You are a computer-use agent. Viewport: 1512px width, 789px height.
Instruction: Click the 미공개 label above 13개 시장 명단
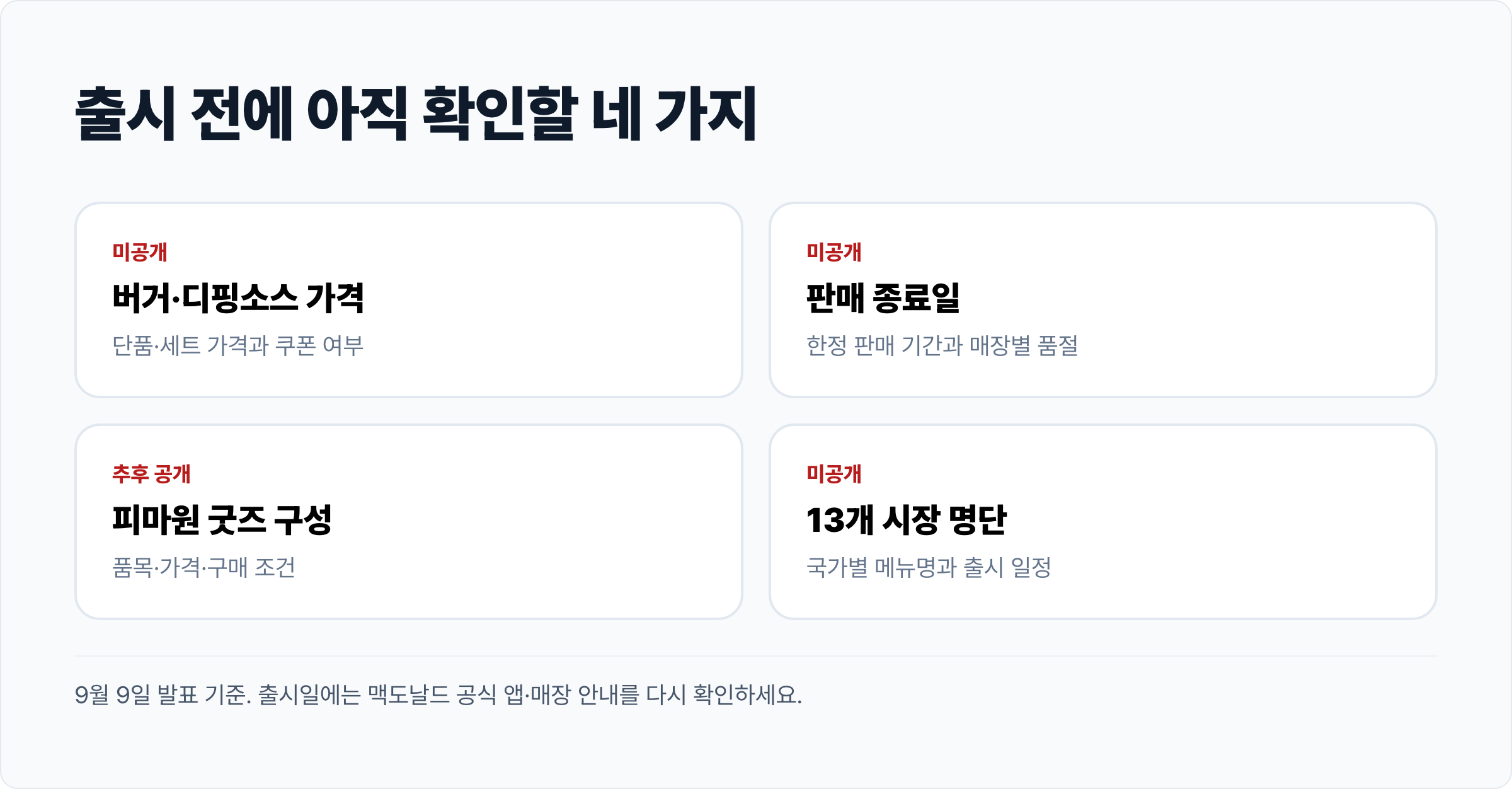pyautogui.click(x=834, y=474)
